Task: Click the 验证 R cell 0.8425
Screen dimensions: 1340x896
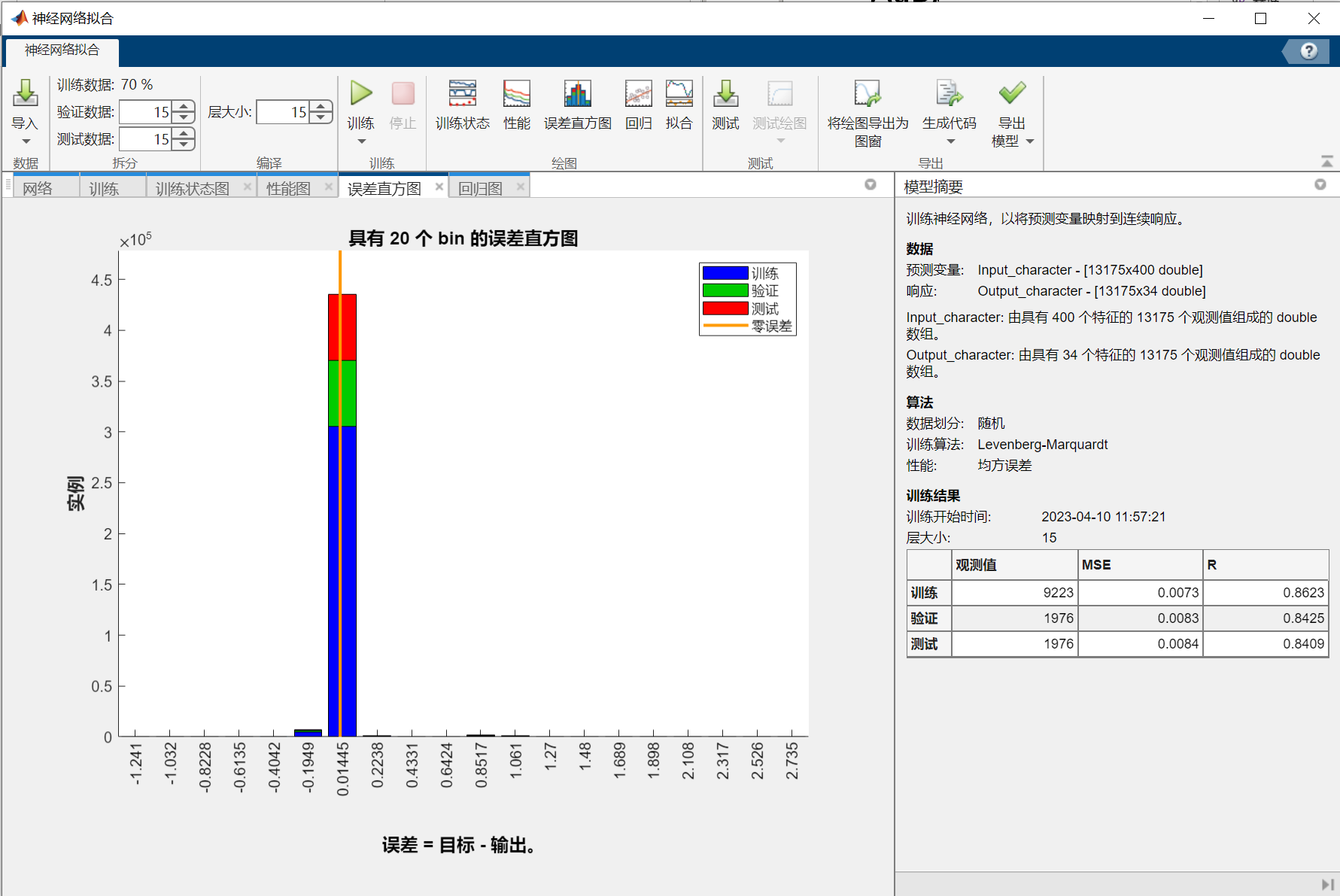Action: pos(1266,618)
